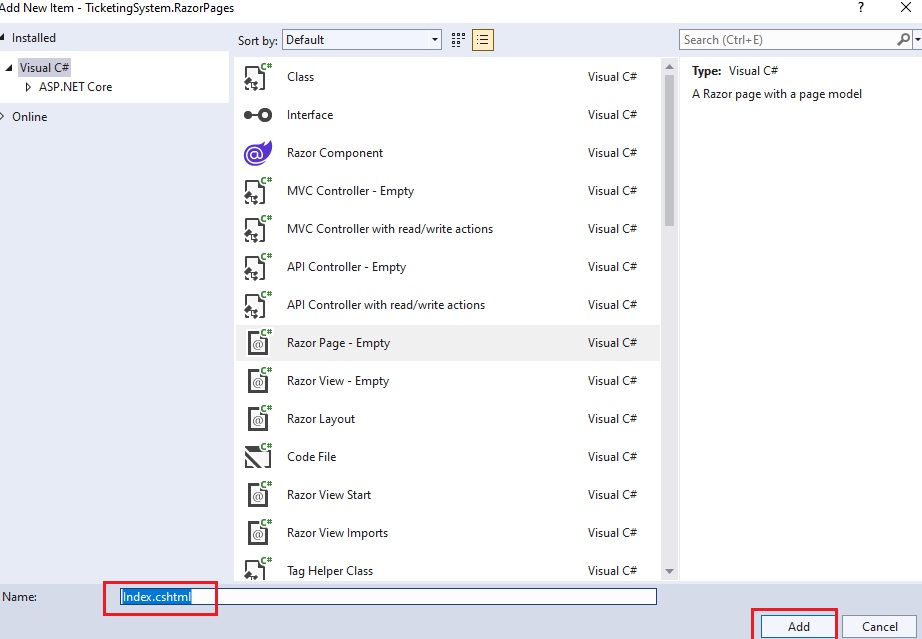This screenshot has width=922, height=639.
Task: Pick the Razor View Imports icon
Action: click(x=258, y=533)
